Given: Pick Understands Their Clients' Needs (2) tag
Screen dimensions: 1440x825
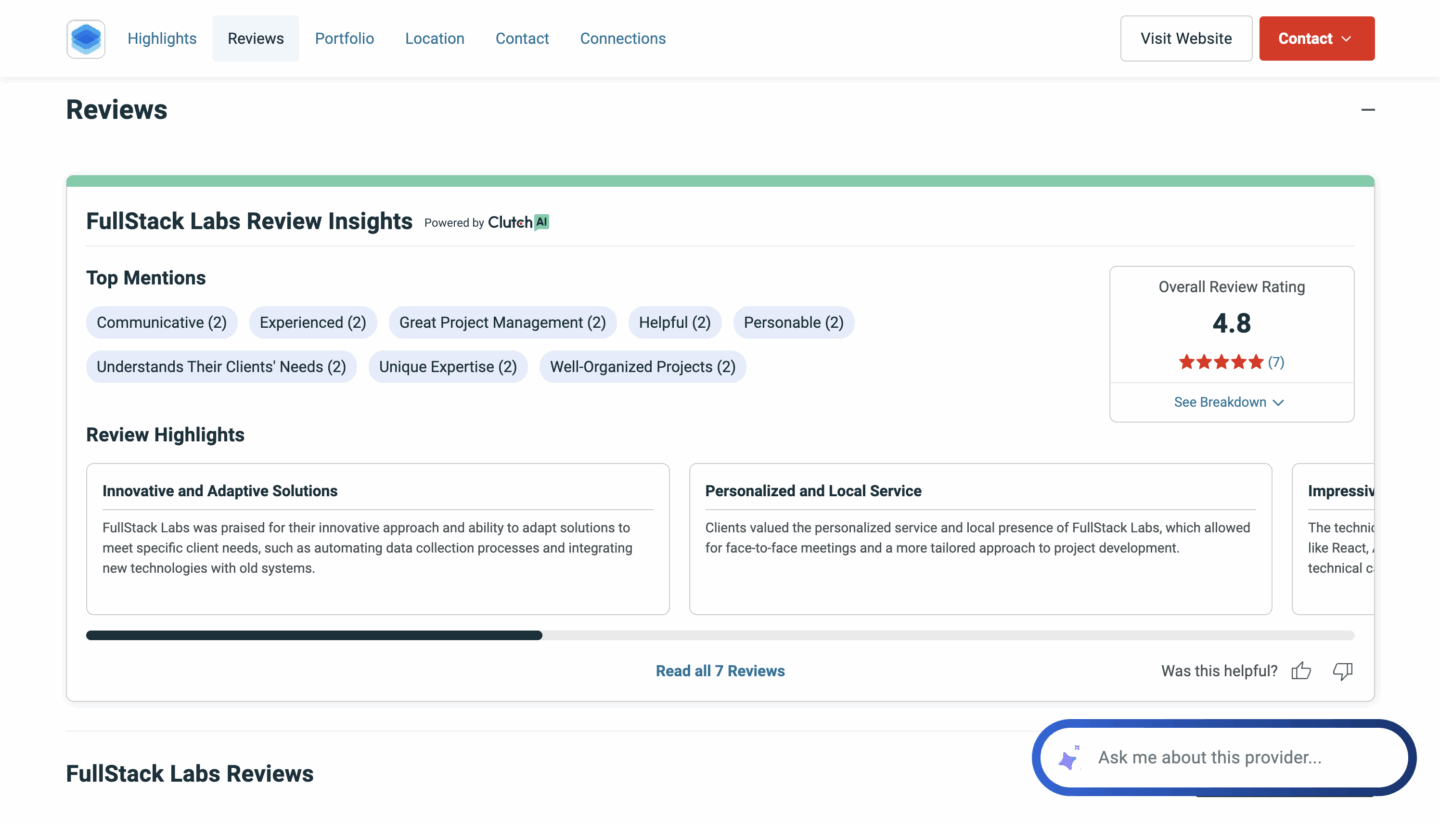Looking at the screenshot, I should click(221, 366).
